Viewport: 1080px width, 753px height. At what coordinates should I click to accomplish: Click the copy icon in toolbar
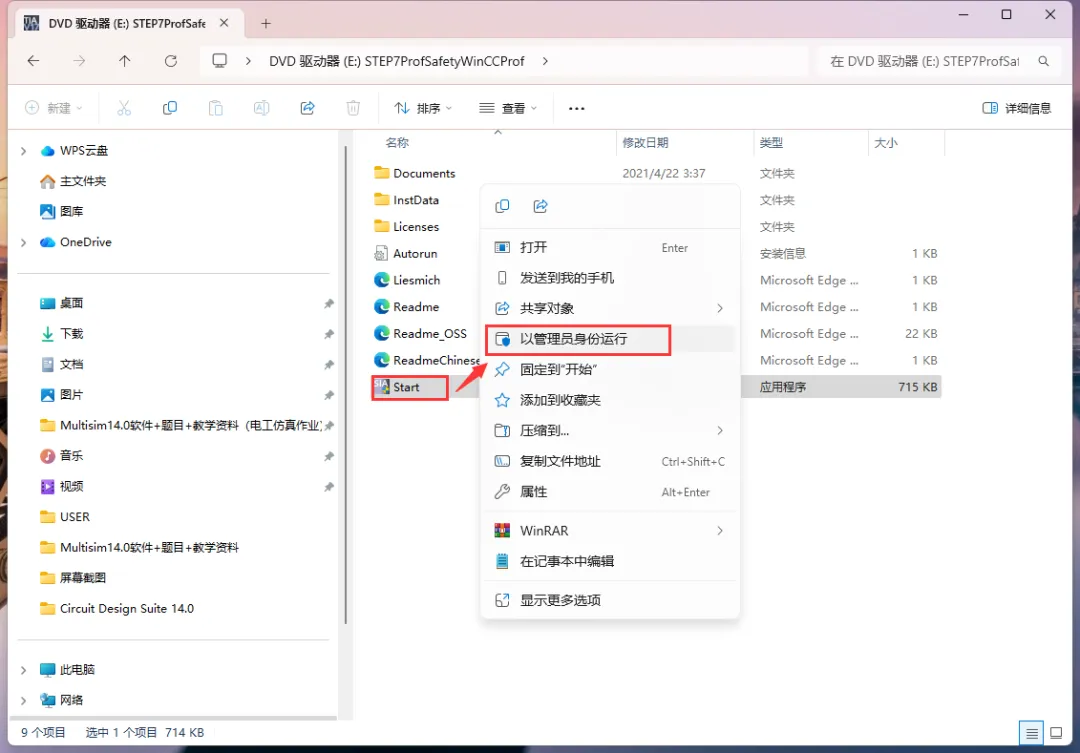coord(169,107)
